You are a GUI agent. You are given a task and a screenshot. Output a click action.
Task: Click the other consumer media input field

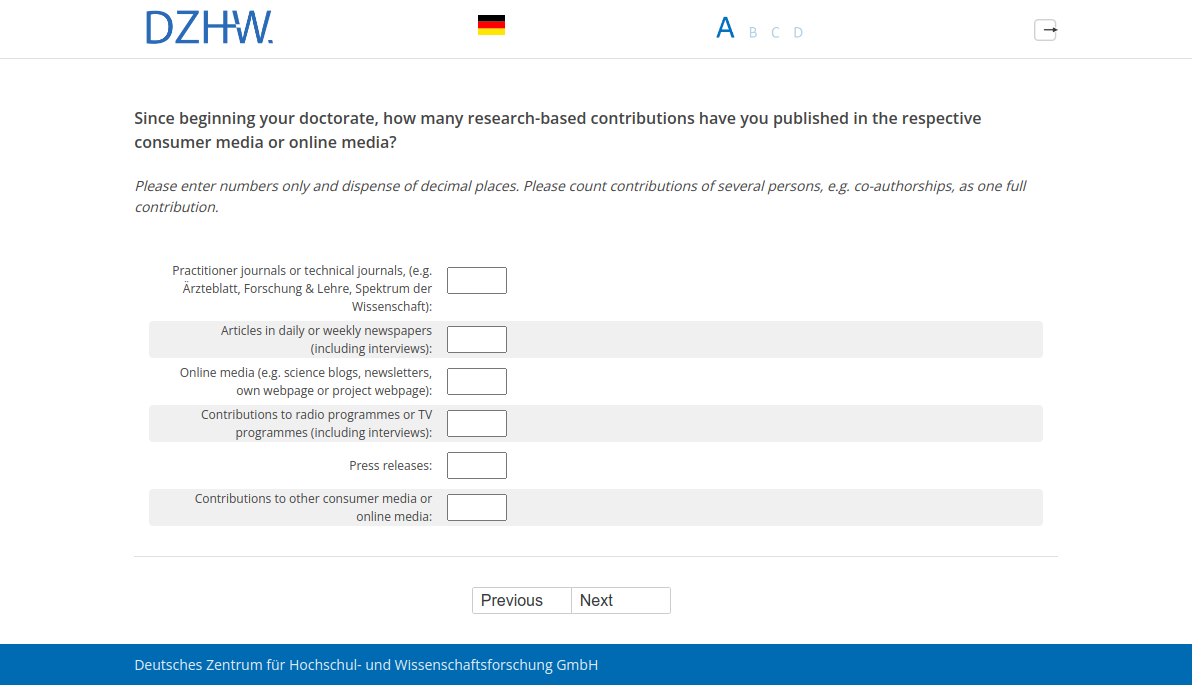tap(476, 508)
